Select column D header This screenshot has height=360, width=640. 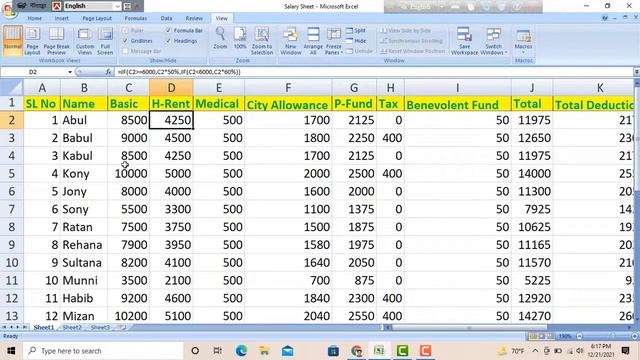[171, 87]
